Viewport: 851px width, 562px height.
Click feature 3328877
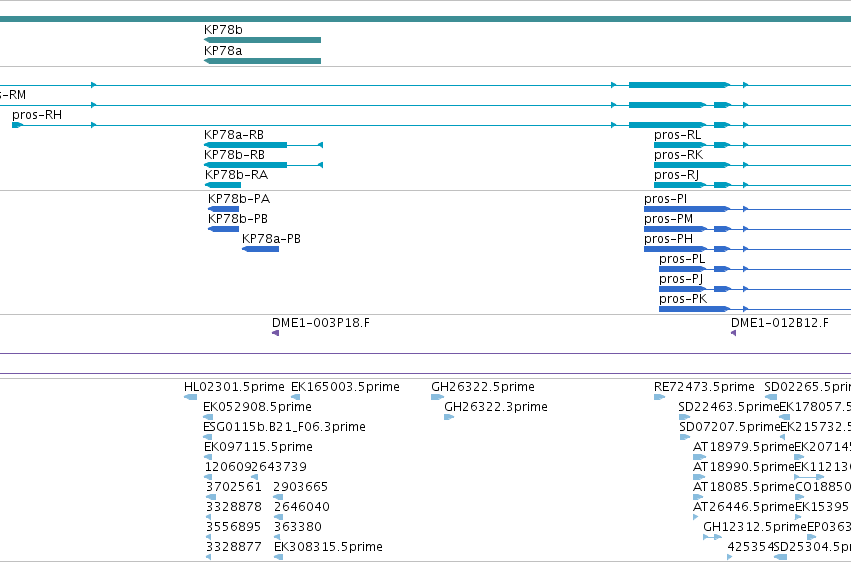tap(208, 557)
